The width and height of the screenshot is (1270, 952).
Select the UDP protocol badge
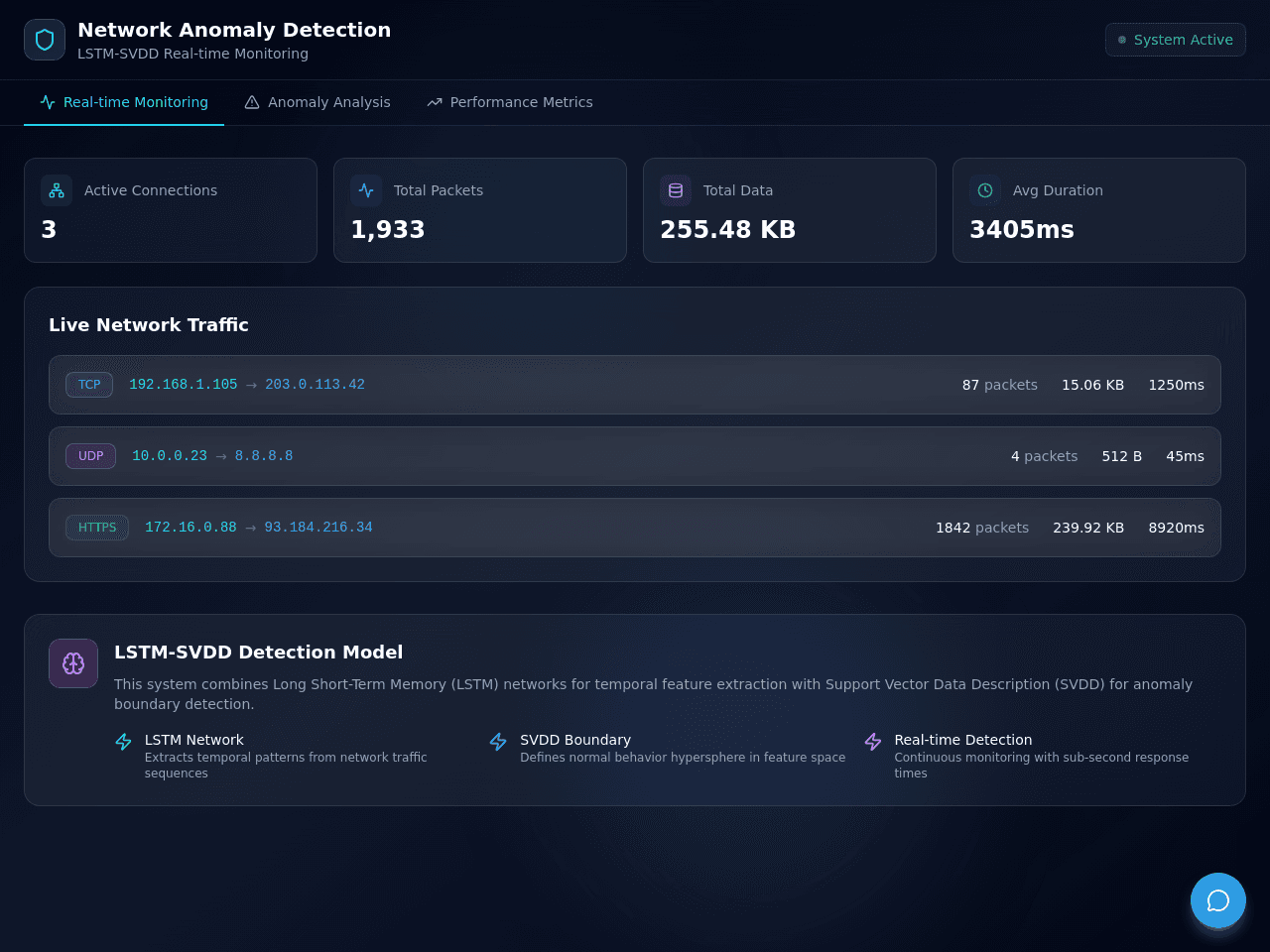click(x=91, y=456)
